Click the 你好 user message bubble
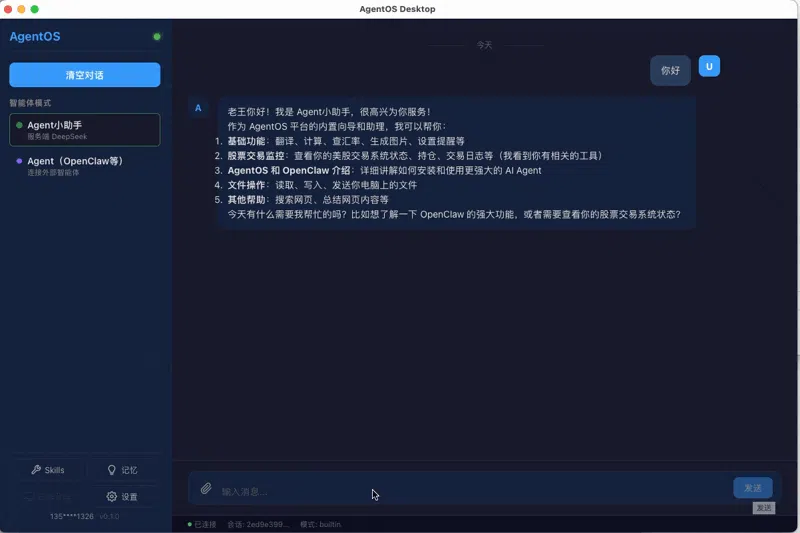 coord(670,70)
